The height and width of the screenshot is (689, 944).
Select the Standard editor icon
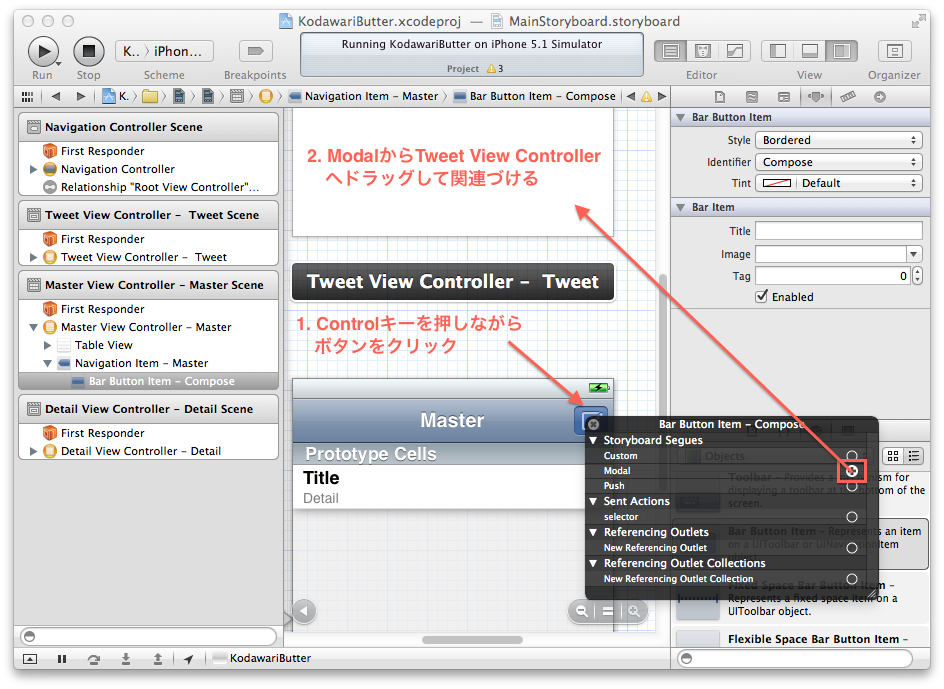(670, 51)
